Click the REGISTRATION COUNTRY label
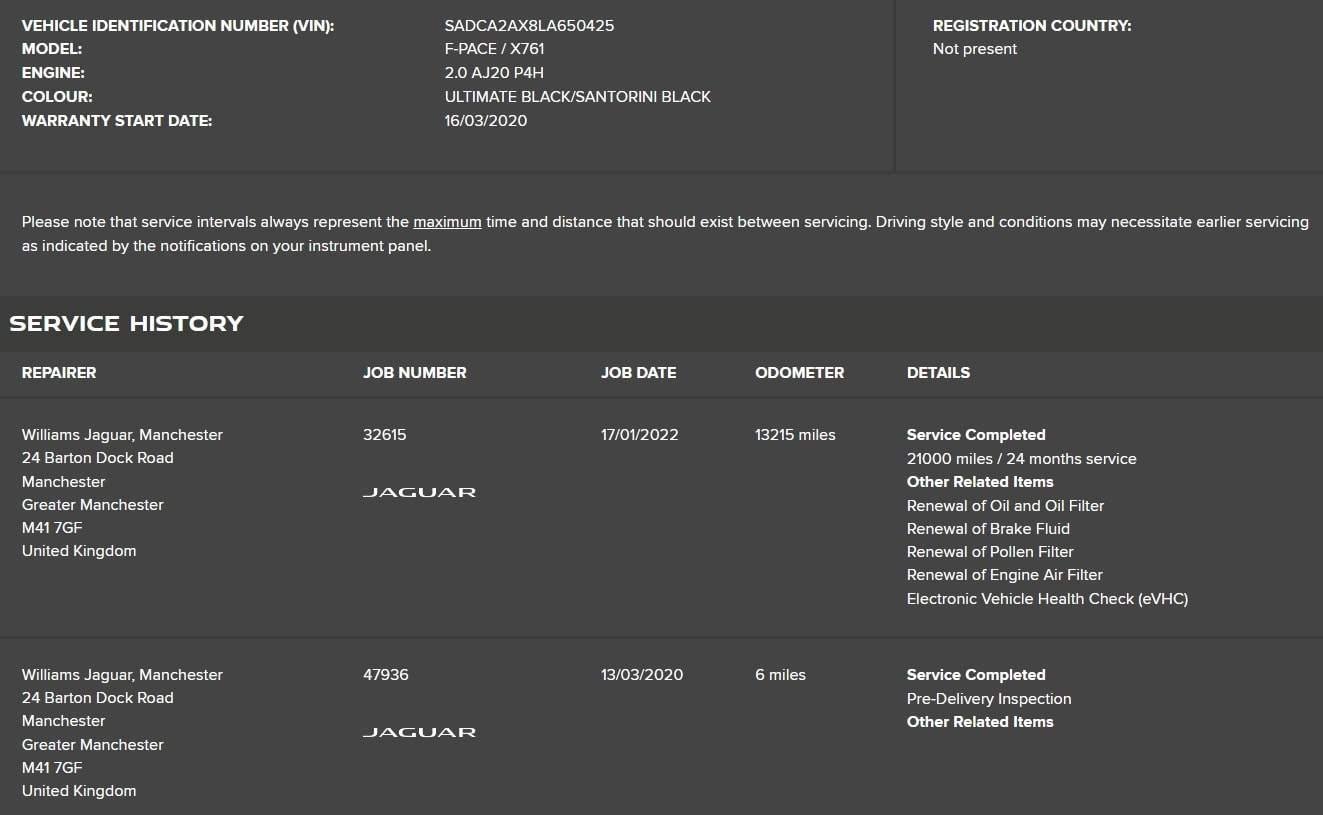 click(1032, 26)
